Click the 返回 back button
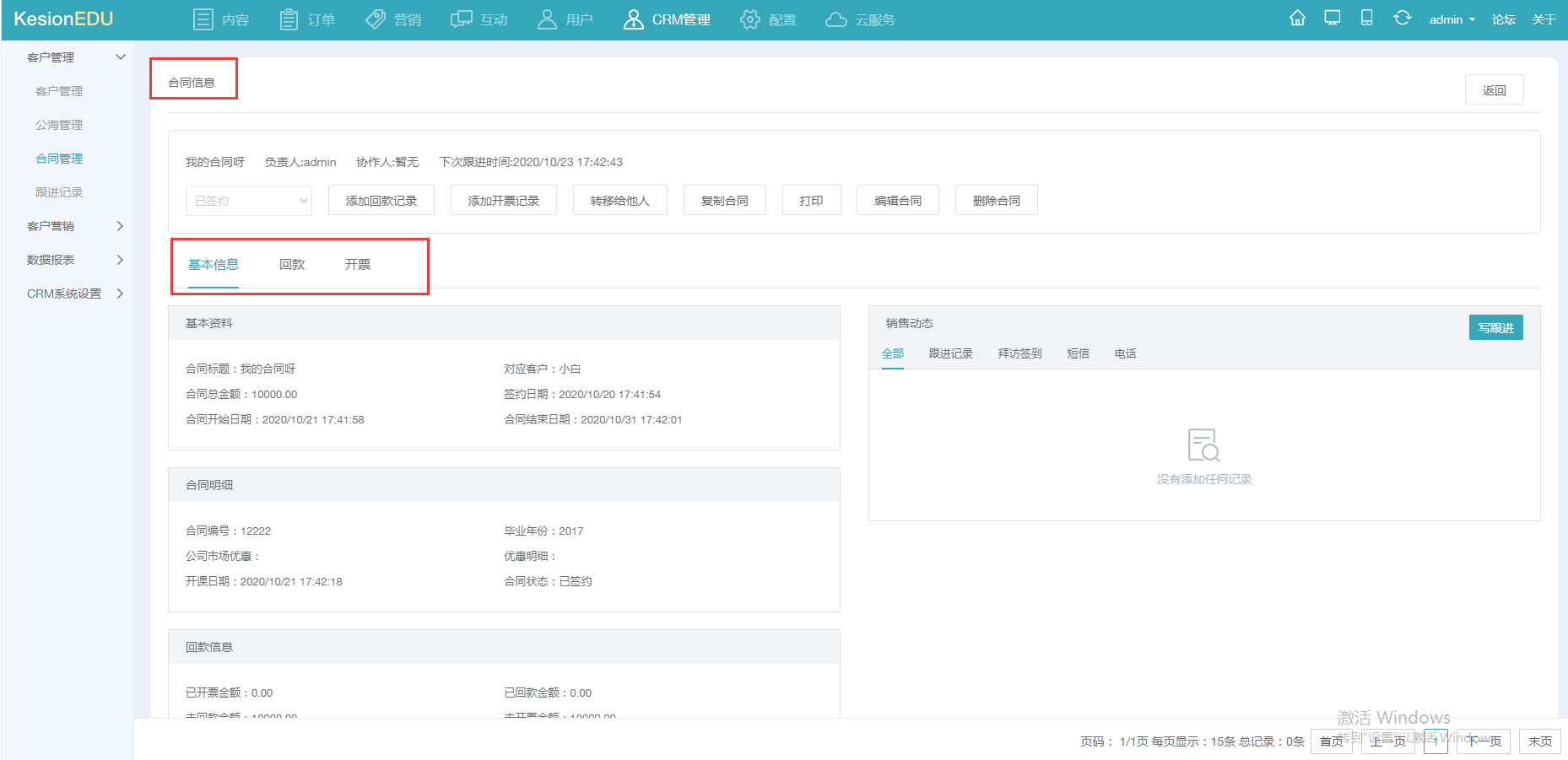The image size is (1568, 760). pos(1495,90)
